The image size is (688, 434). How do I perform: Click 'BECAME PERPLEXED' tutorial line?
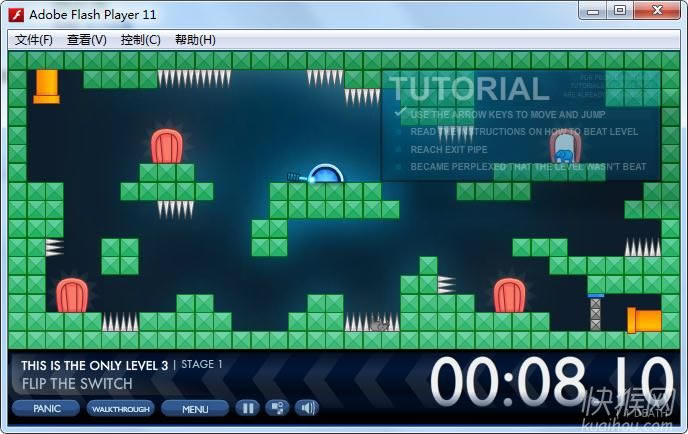(528, 167)
